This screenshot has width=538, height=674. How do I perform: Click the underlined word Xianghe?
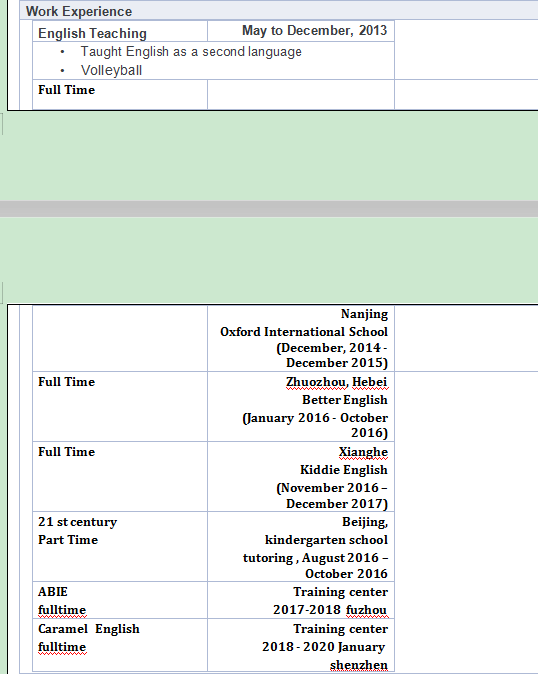point(363,452)
